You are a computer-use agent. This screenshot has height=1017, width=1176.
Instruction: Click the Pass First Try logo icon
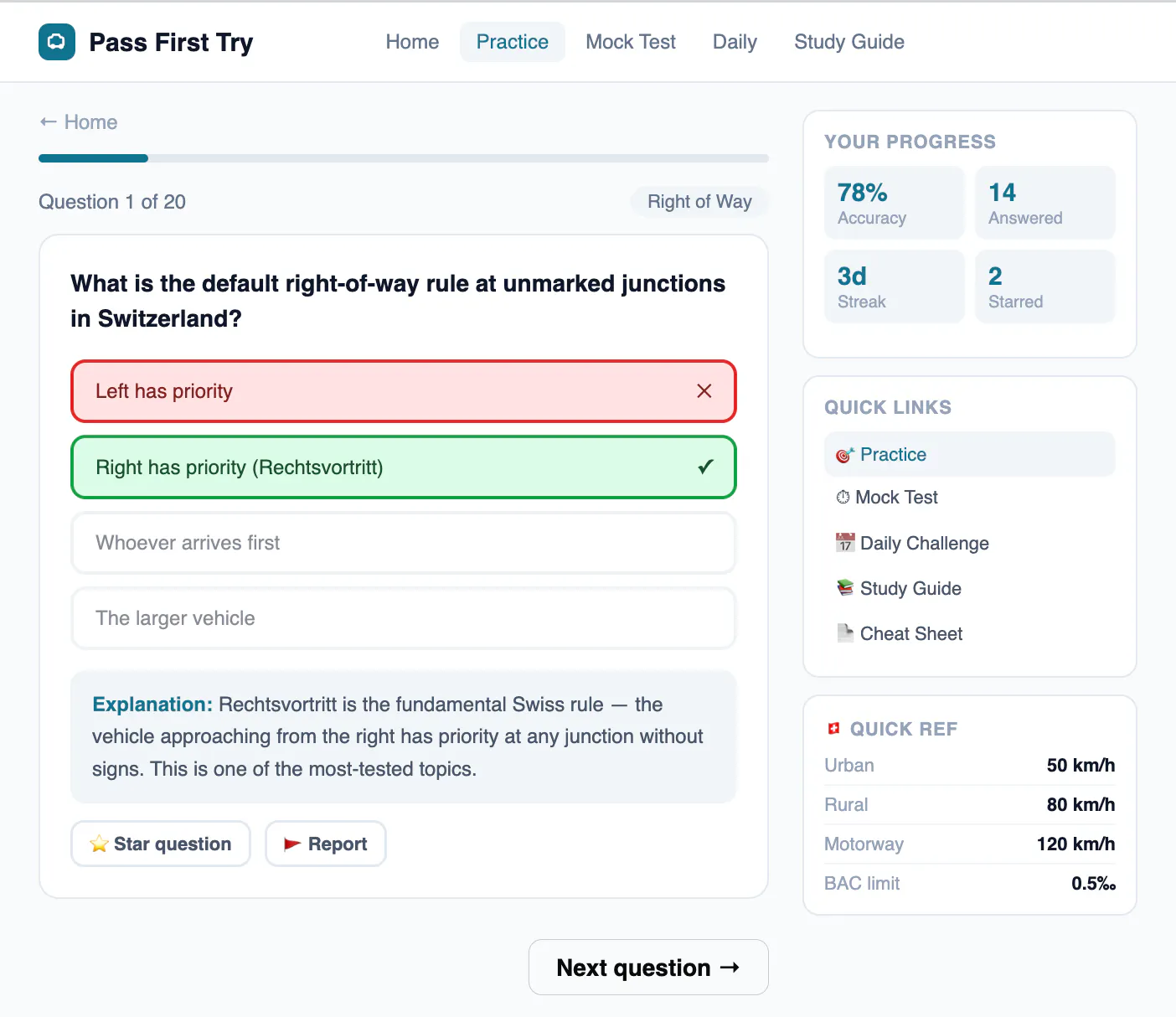click(x=57, y=42)
